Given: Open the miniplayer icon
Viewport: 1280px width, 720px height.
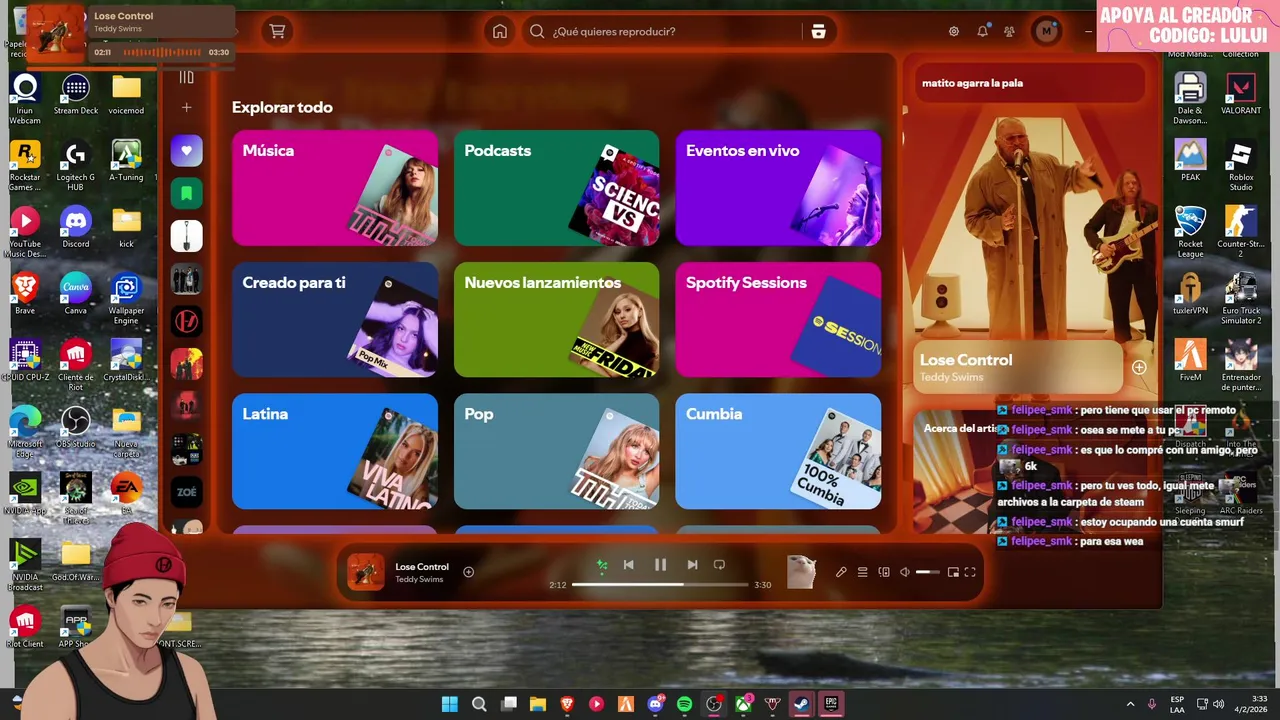Looking at the screenshot, I should pos(953,572).
